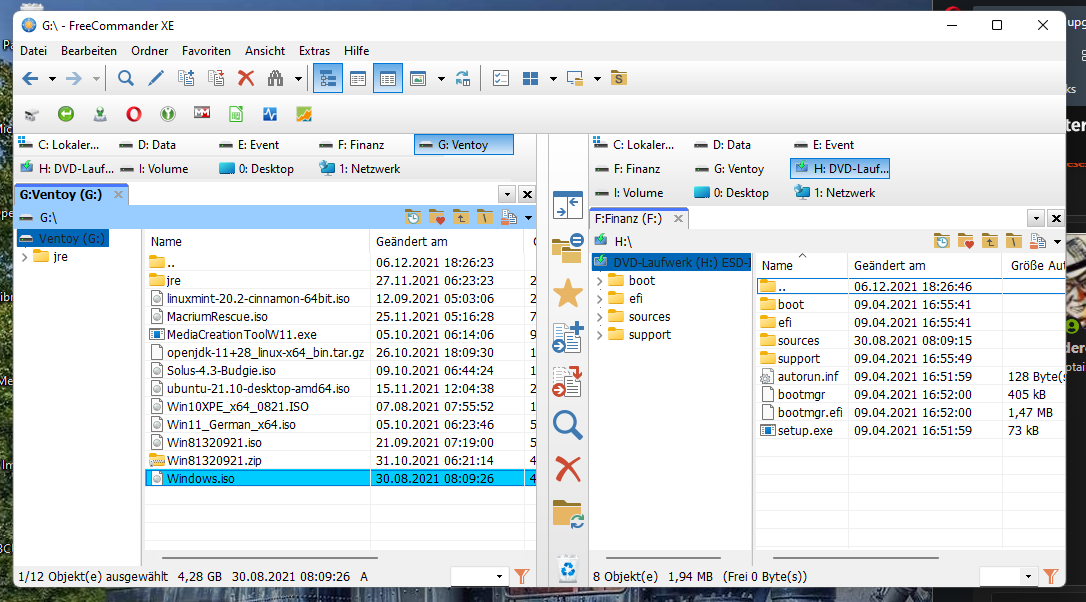The image size is (1086, 602).
Task: Select I: Volume drive in right panel
Action: click(630, 193)
